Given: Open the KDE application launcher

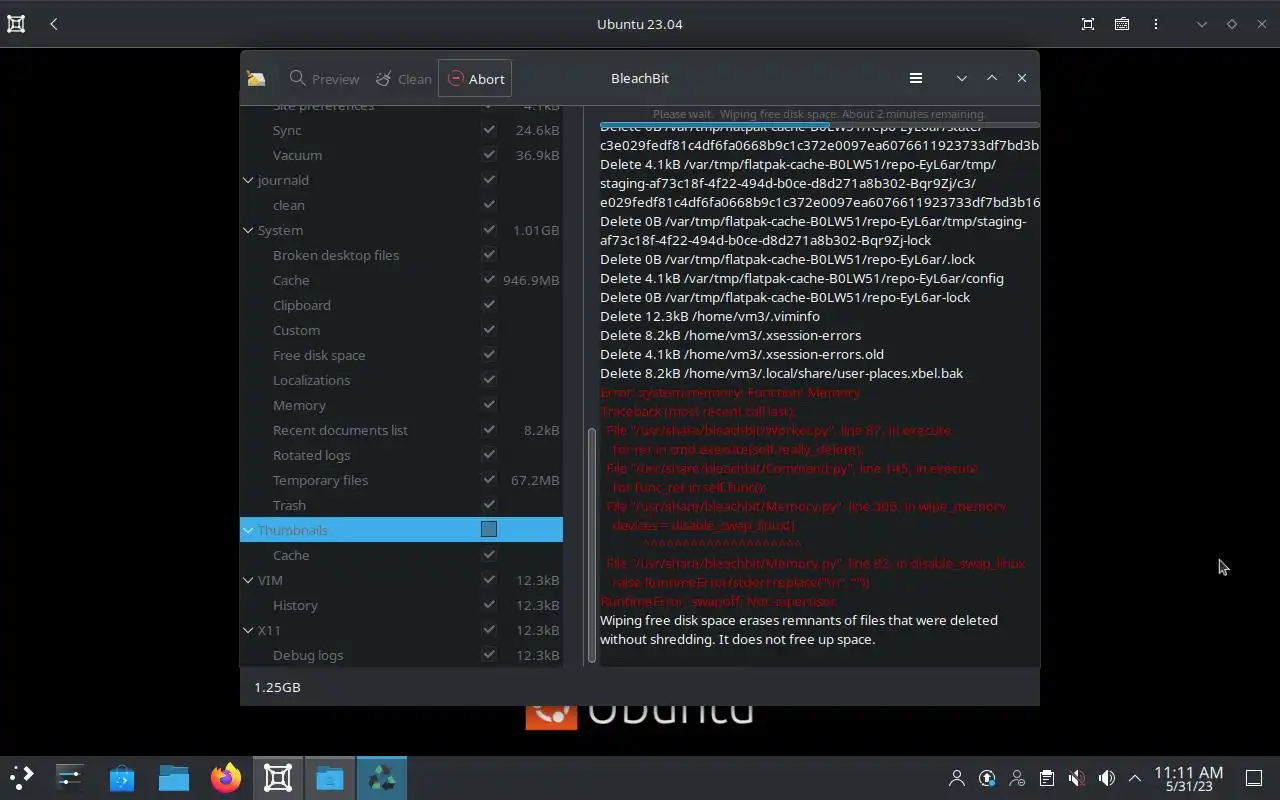Looking at the screenshot, I should pyautogui.click(x=21, y=777).
